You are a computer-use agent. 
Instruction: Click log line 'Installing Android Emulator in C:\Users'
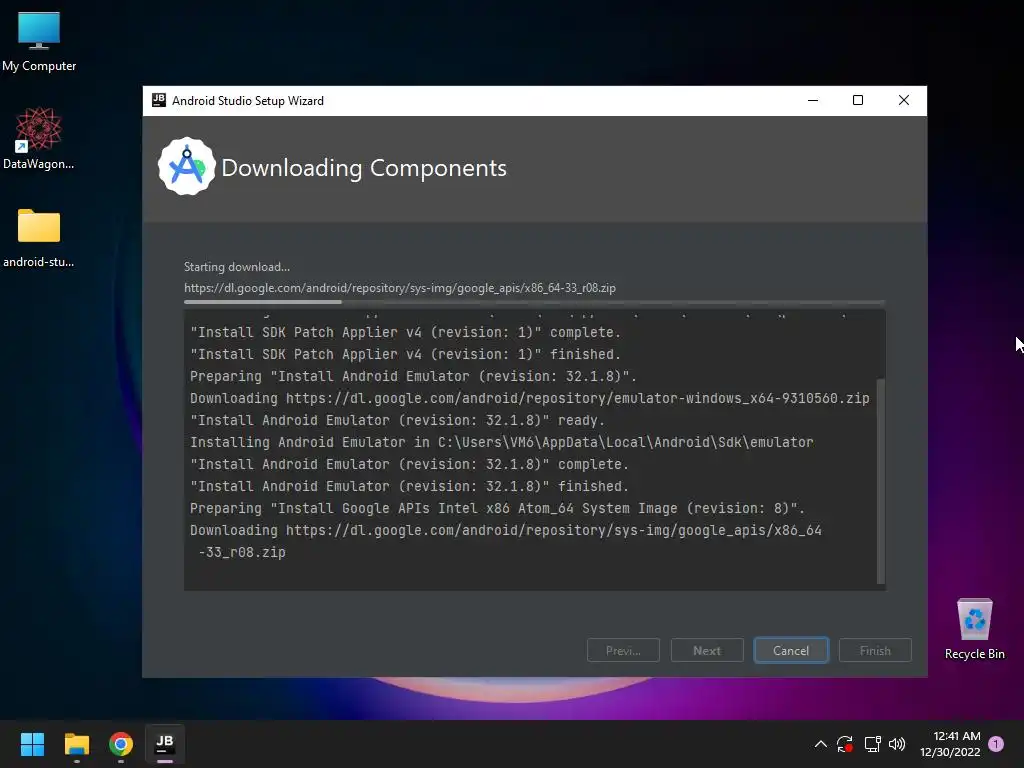tap(502, 442)
